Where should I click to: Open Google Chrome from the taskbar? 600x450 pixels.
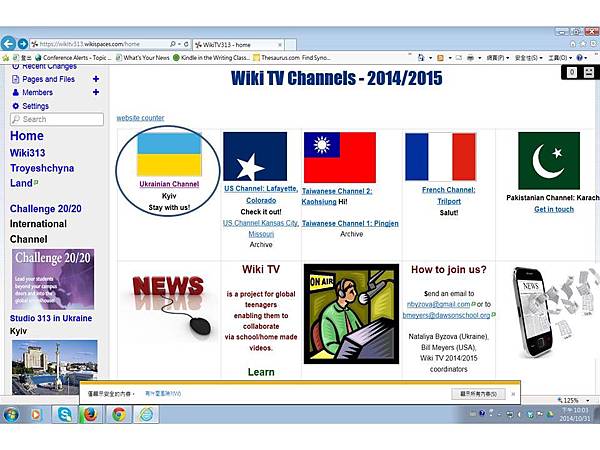click(x=119, y=415)
